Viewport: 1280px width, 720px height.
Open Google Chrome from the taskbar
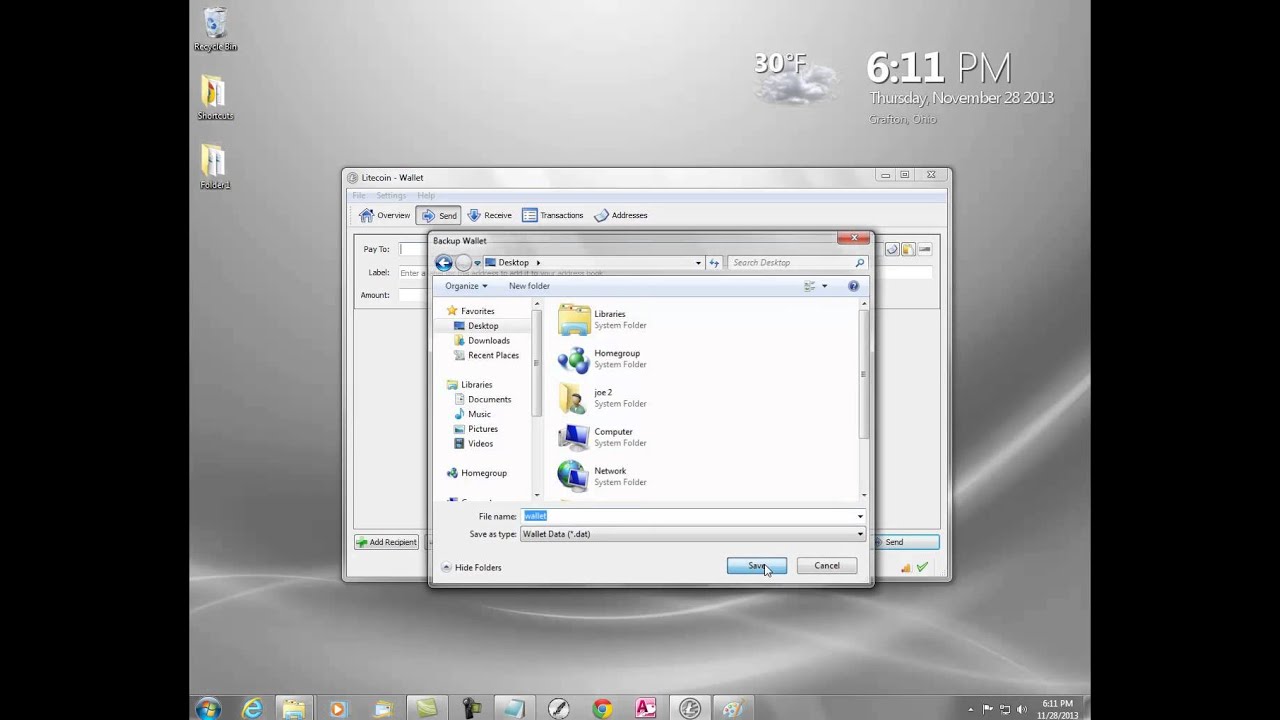point(602,708)
